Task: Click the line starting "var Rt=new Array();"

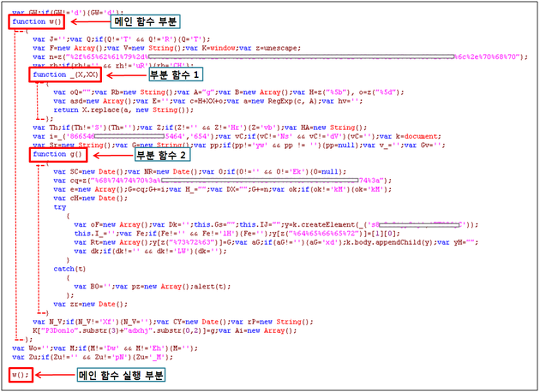Action: point(276,243)
